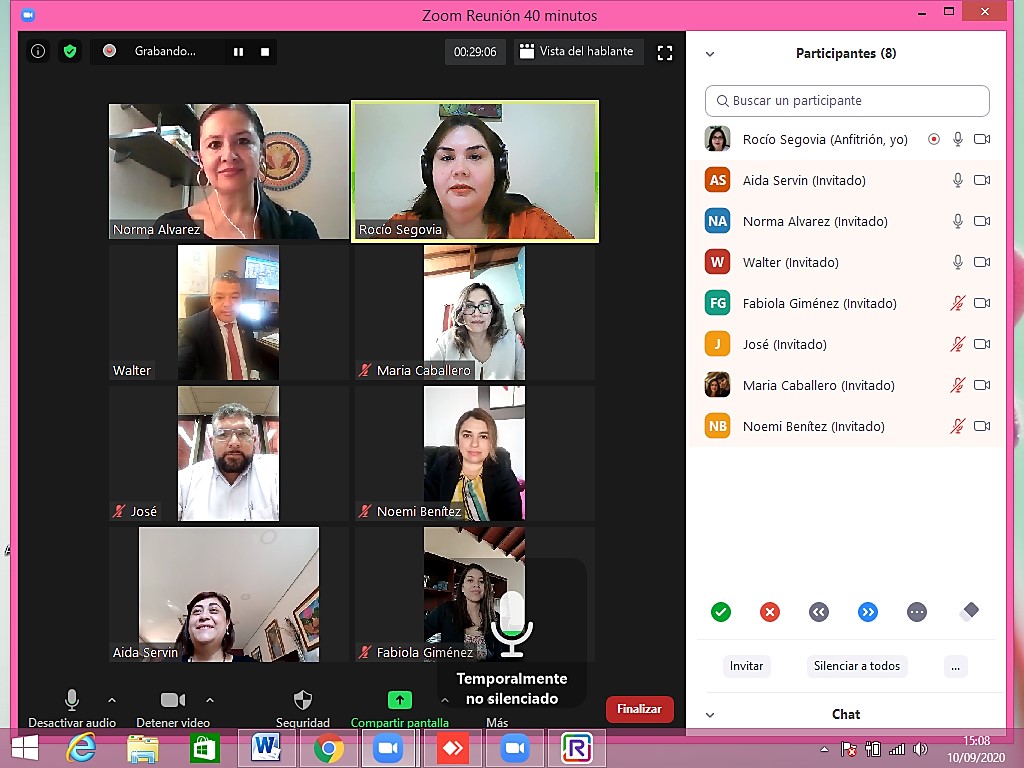1024x768 pixels.
Task: Select Maria Caballero's video tile
Action: point(475,312)
